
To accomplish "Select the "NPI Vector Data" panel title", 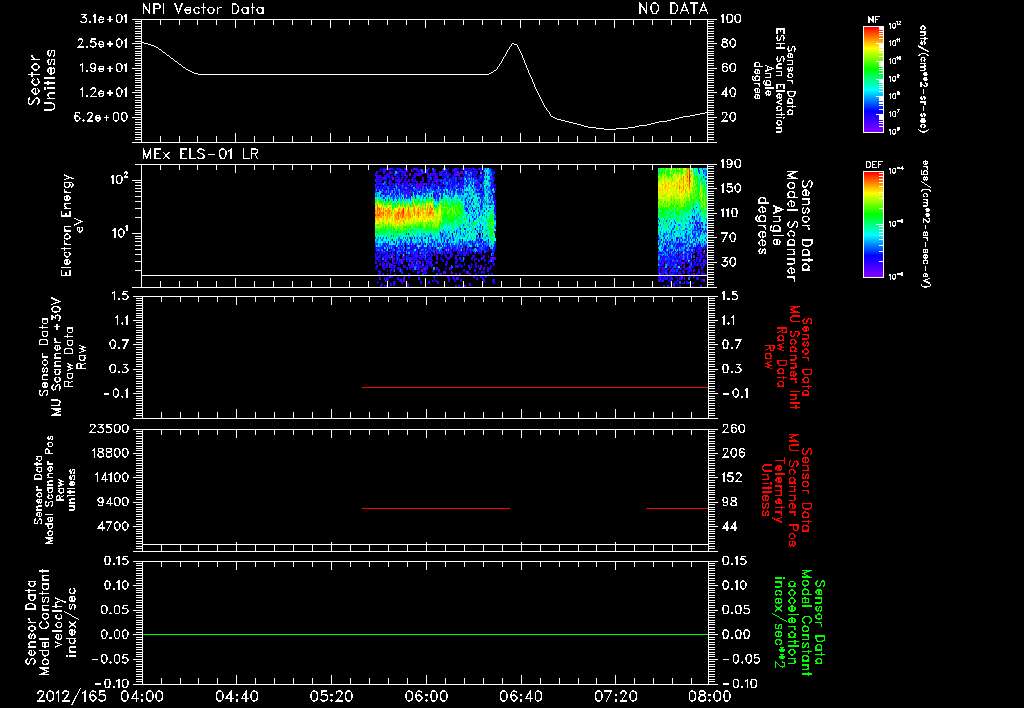I will pos(203,9).
